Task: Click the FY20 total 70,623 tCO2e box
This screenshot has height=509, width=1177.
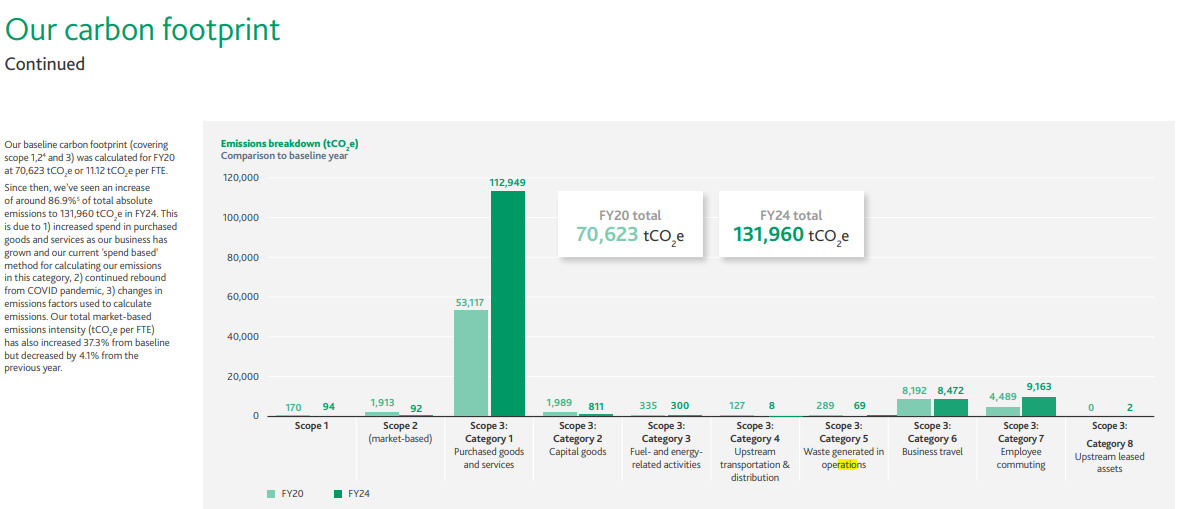Action: tap(626, 226)
